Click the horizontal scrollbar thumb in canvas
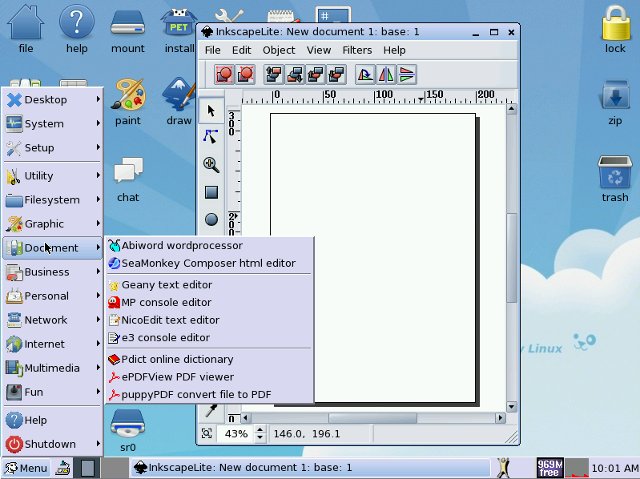 tap(373, 418)
